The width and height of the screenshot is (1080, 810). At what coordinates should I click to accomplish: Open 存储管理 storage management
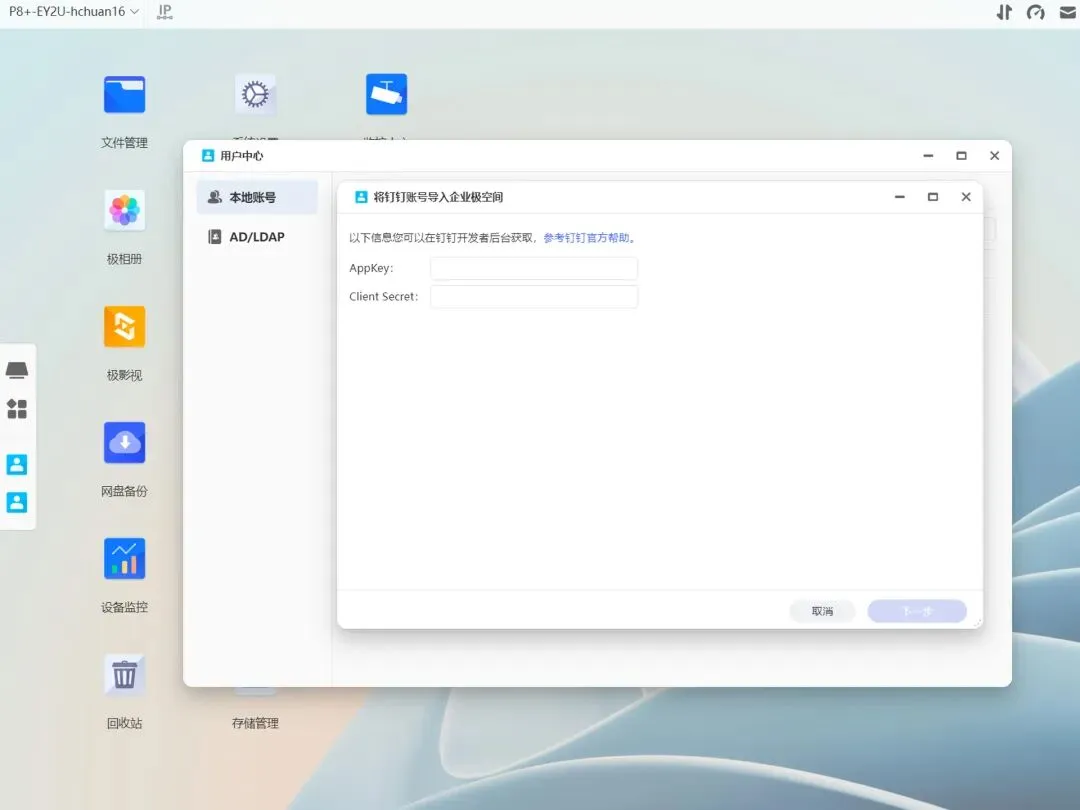256,723
